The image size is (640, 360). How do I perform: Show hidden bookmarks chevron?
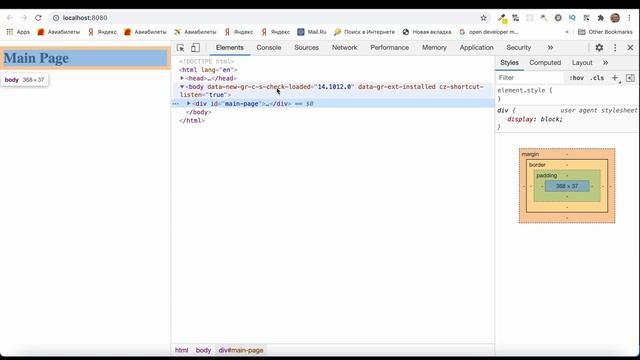pyautogui.click(x=567, y=31)
